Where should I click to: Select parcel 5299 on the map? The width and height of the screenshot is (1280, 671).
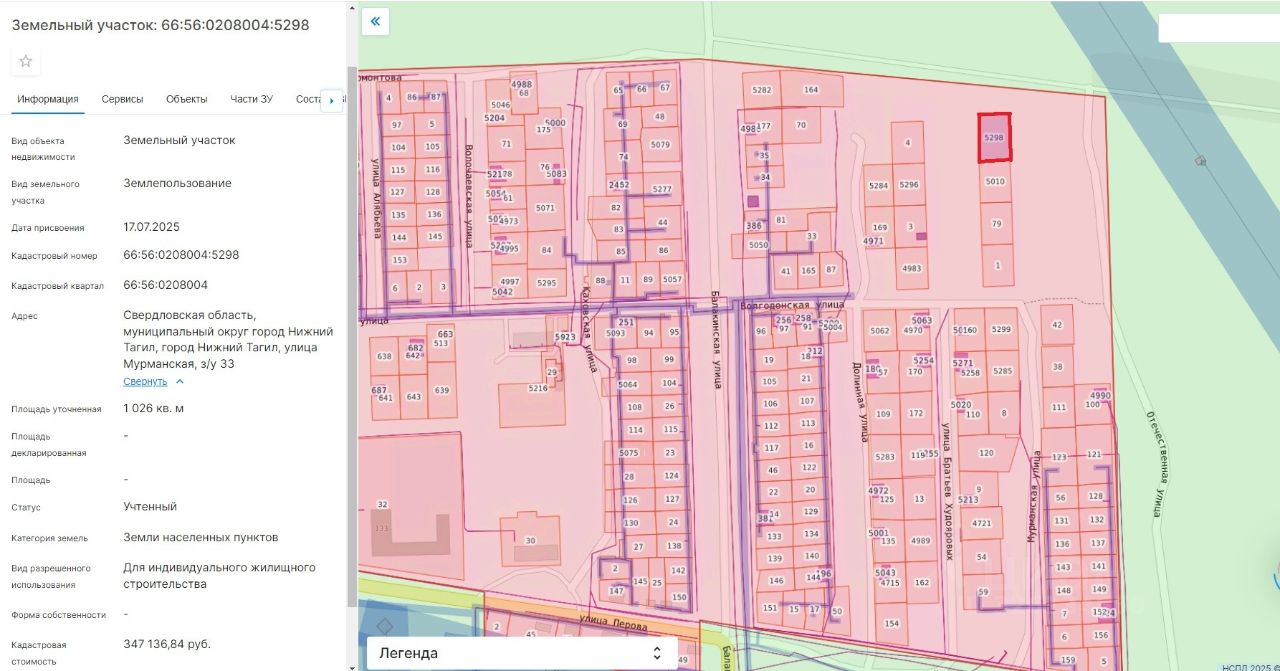coord(1000,330)
